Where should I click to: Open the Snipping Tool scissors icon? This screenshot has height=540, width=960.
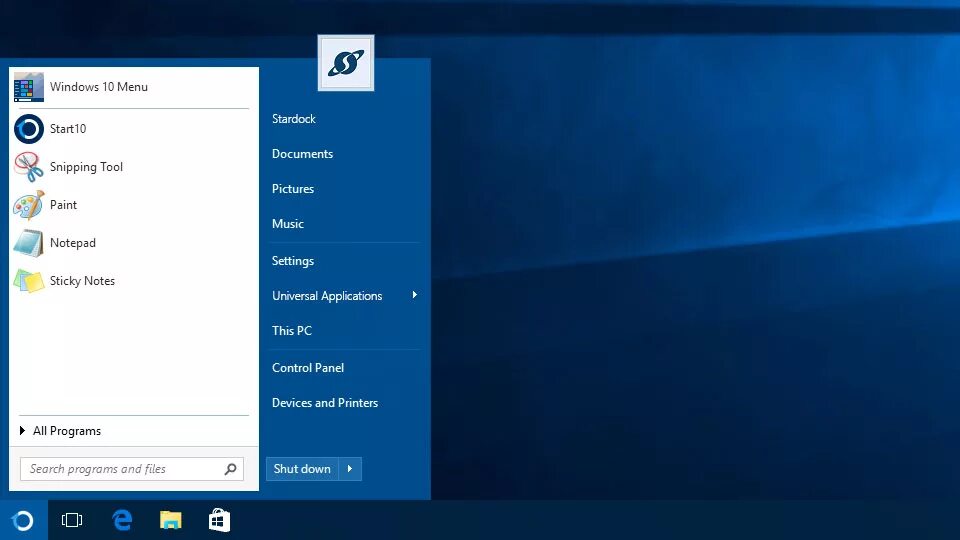point(29,167)
